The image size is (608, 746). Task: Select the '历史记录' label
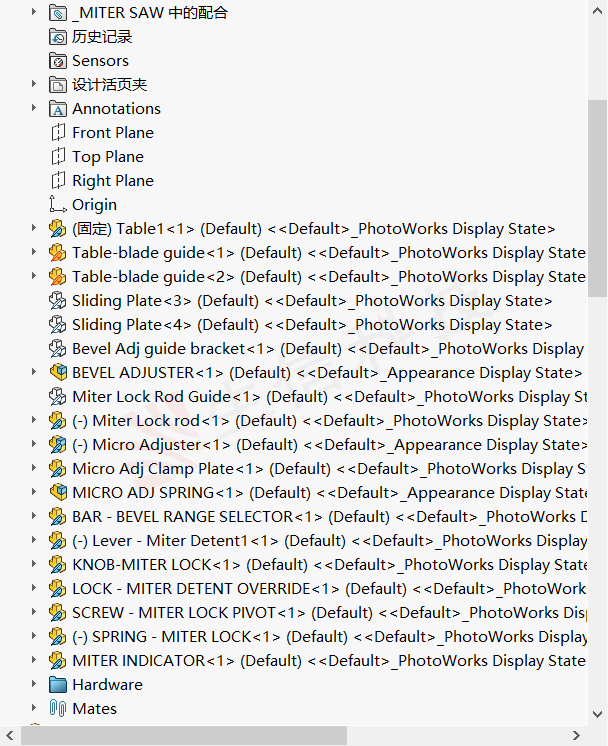[x=102, y=37]
